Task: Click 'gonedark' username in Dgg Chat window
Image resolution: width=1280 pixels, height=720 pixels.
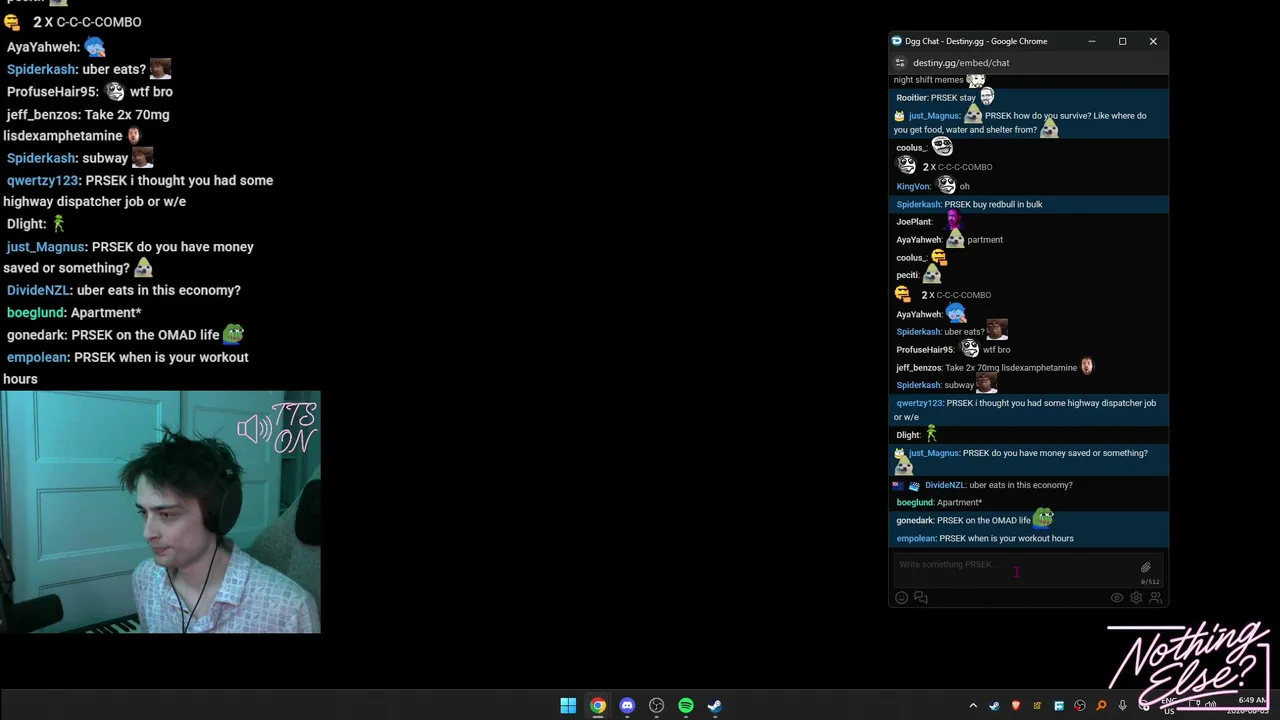Action: pos(915,520)
